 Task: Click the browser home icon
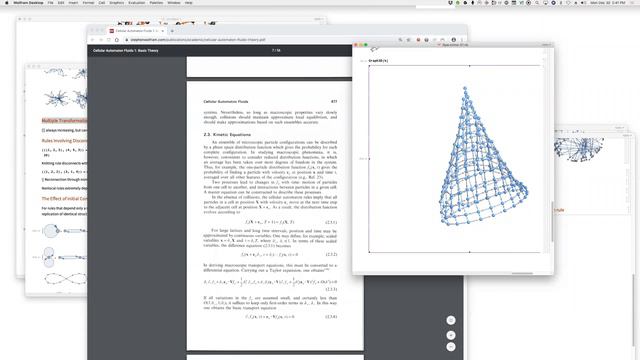117,40
